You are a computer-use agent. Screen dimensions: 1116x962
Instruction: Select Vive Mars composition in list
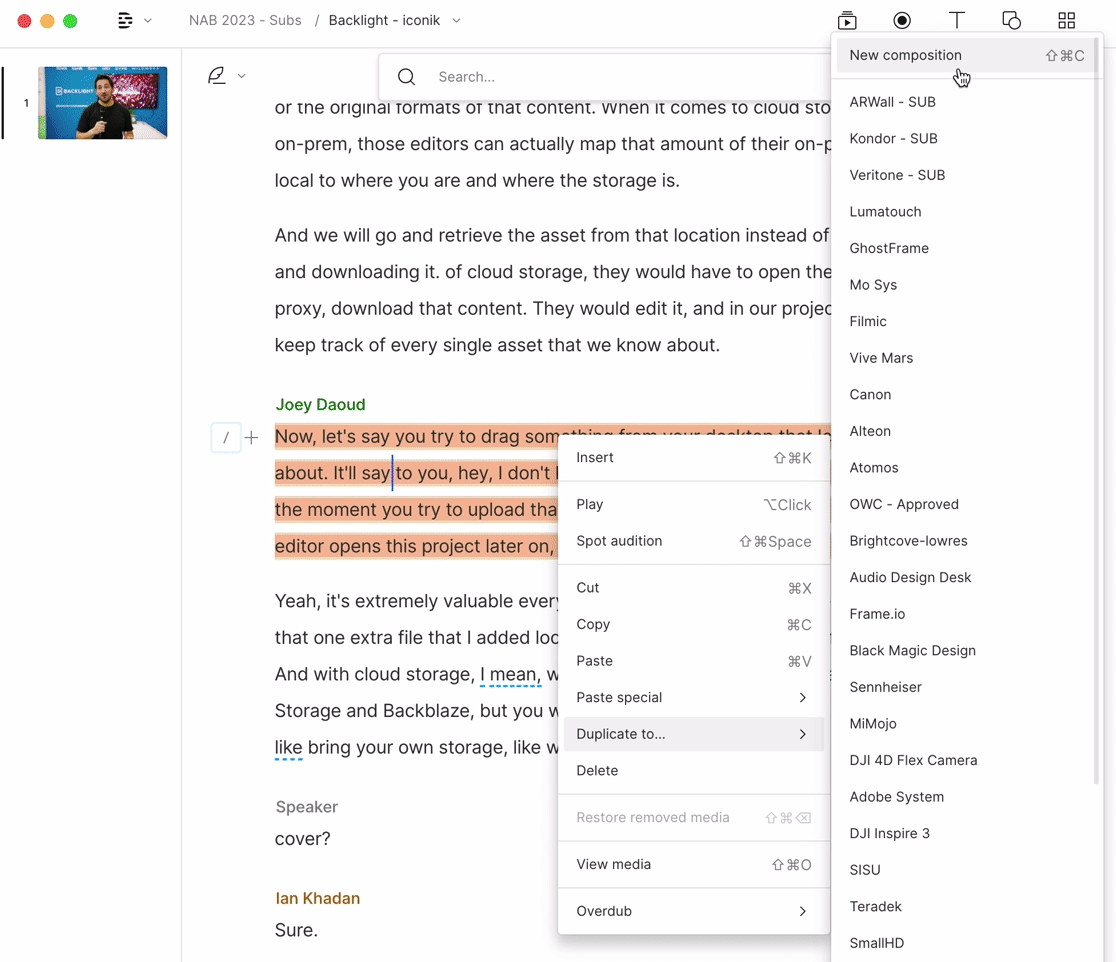966,358
